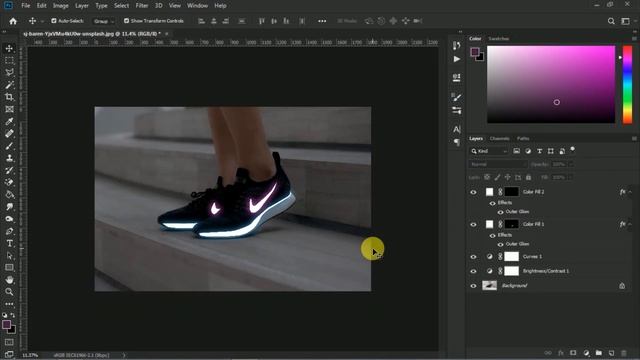
Task: Add a layer style with fx button
Action: click(x=561, y=353)
